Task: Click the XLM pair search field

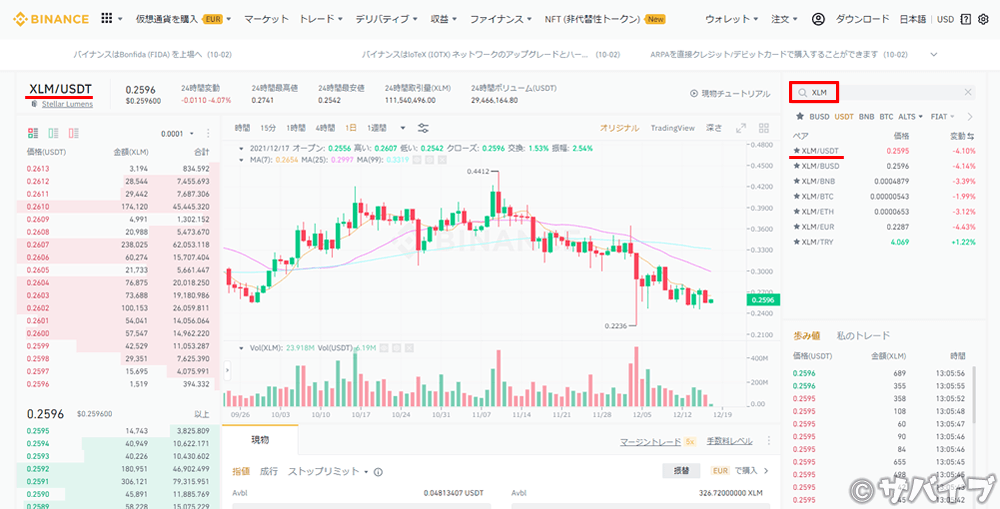Action: point(883,92)
